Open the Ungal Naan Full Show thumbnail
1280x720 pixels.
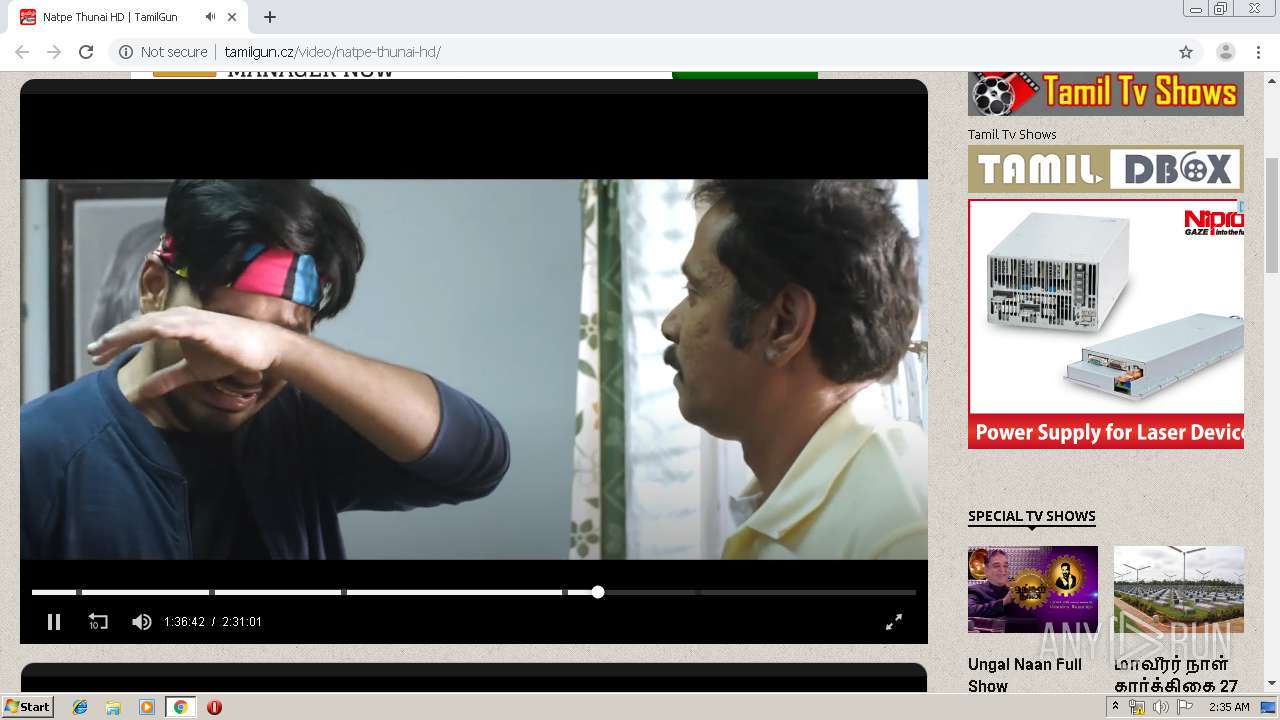[1033, 589]
